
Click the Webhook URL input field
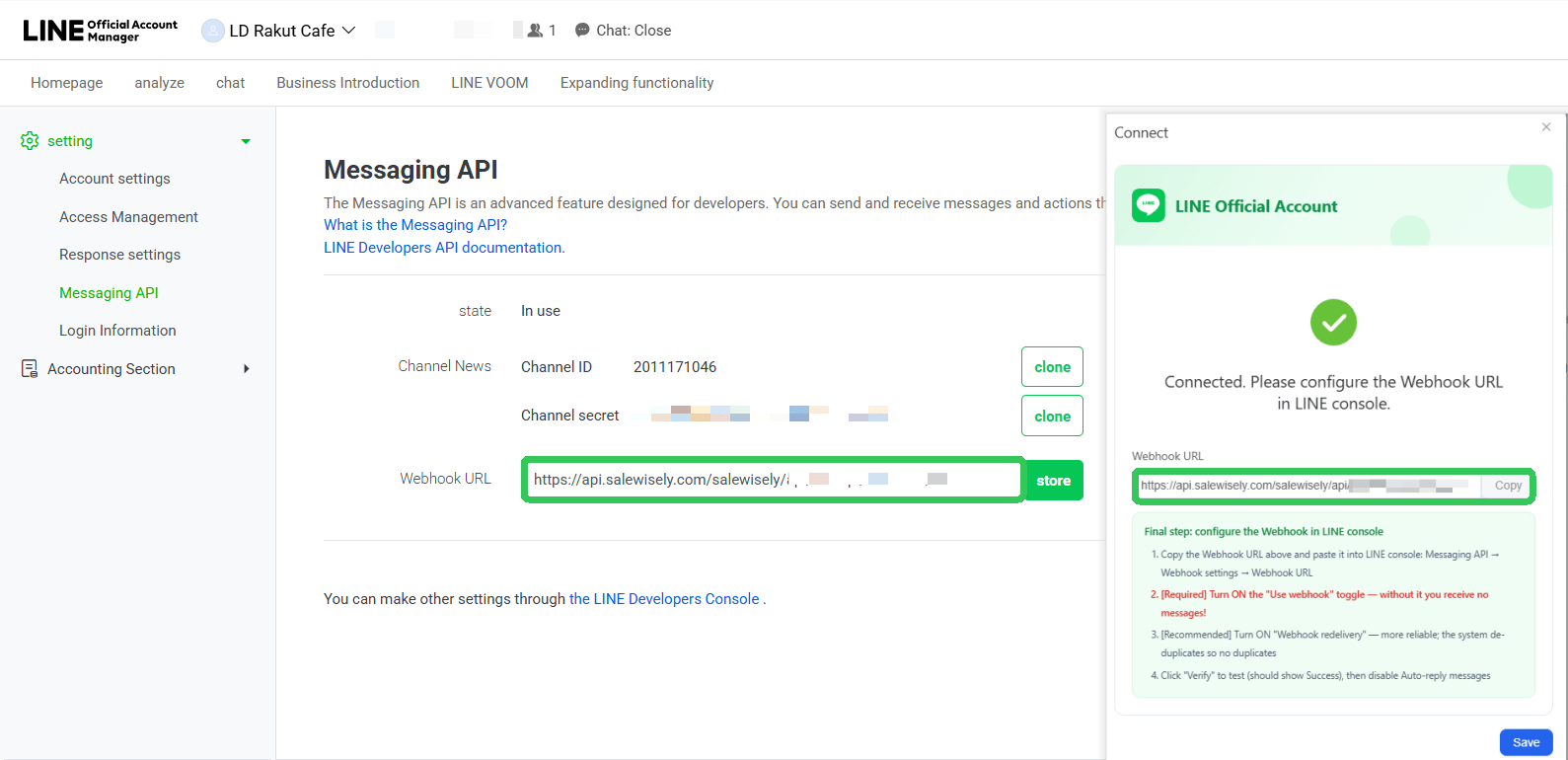point(774,480)
